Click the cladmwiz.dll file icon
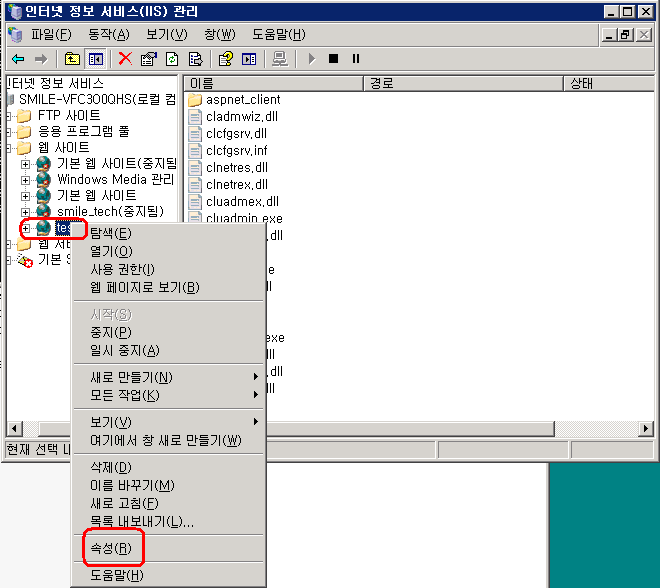Screen dimensions: 660x588 pos(194,117)
